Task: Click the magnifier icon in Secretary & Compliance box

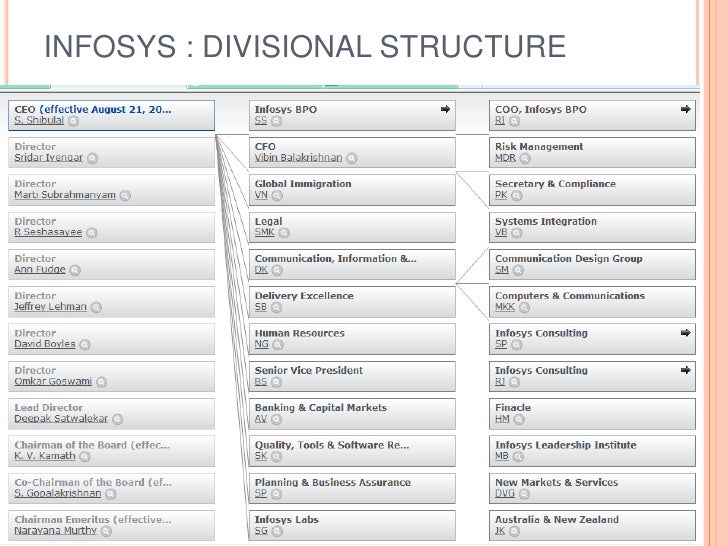Action: 516,195
